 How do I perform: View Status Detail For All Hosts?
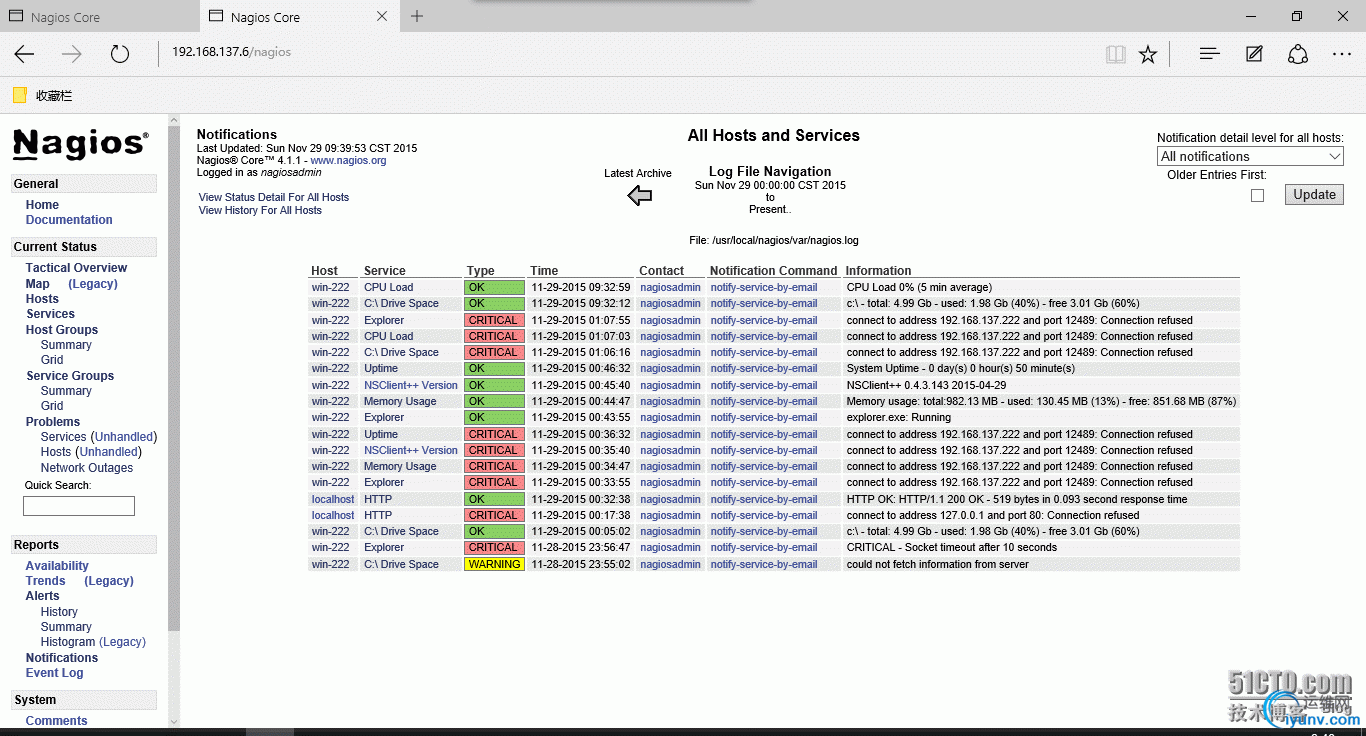pyautogui.click(x=274, y=197)
